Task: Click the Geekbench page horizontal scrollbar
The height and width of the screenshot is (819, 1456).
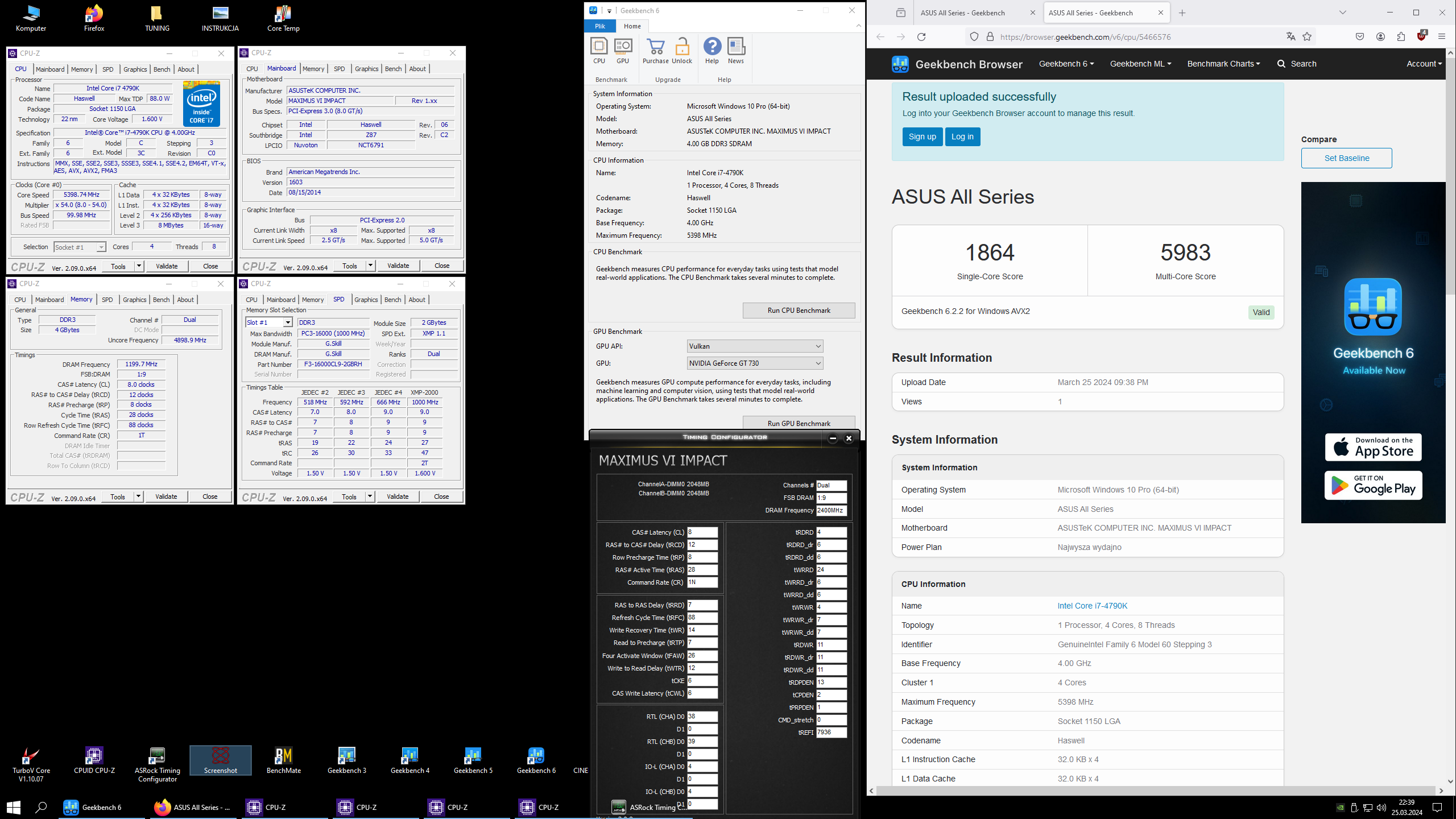Action: pyautogui.click(x=1156, y=791)
